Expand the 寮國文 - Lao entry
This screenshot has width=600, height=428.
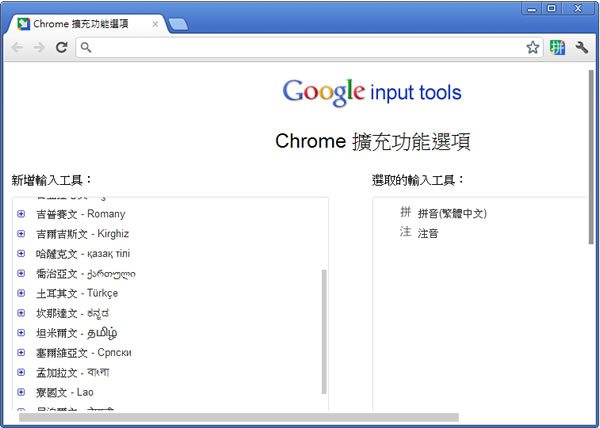[x=21, y=392]
